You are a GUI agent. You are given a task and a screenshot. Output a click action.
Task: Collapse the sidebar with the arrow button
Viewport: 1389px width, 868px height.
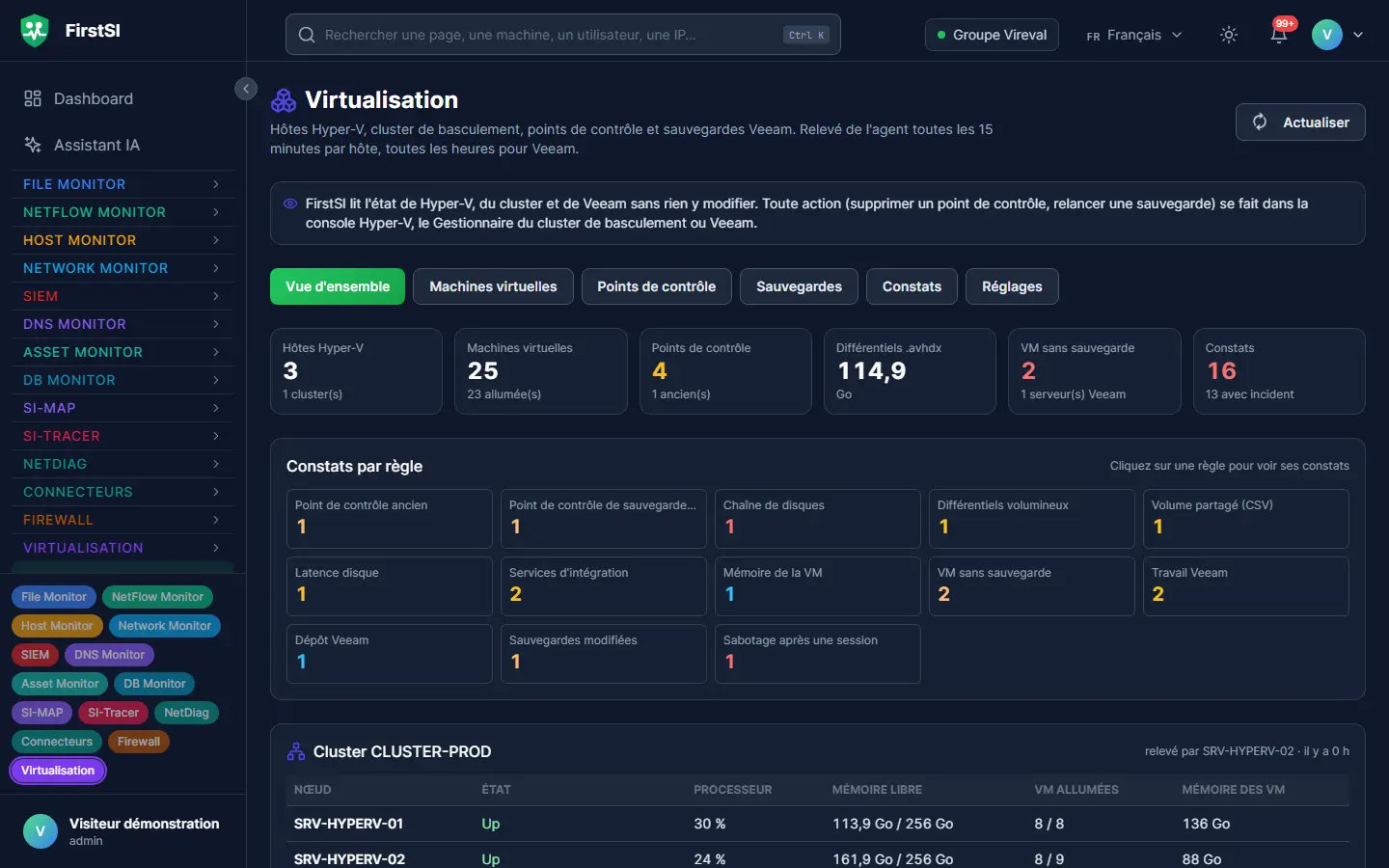[246, 89]
